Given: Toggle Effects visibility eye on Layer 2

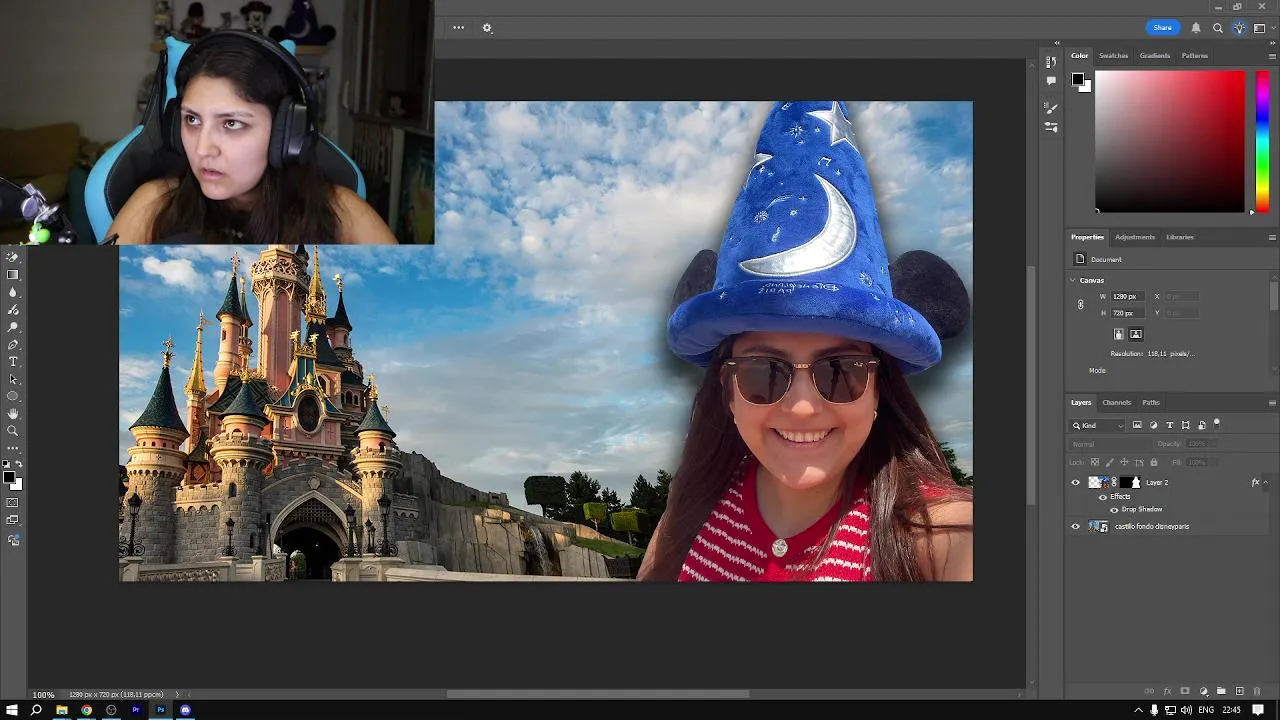Looking at the screenshot, I should pos(1103,496).
